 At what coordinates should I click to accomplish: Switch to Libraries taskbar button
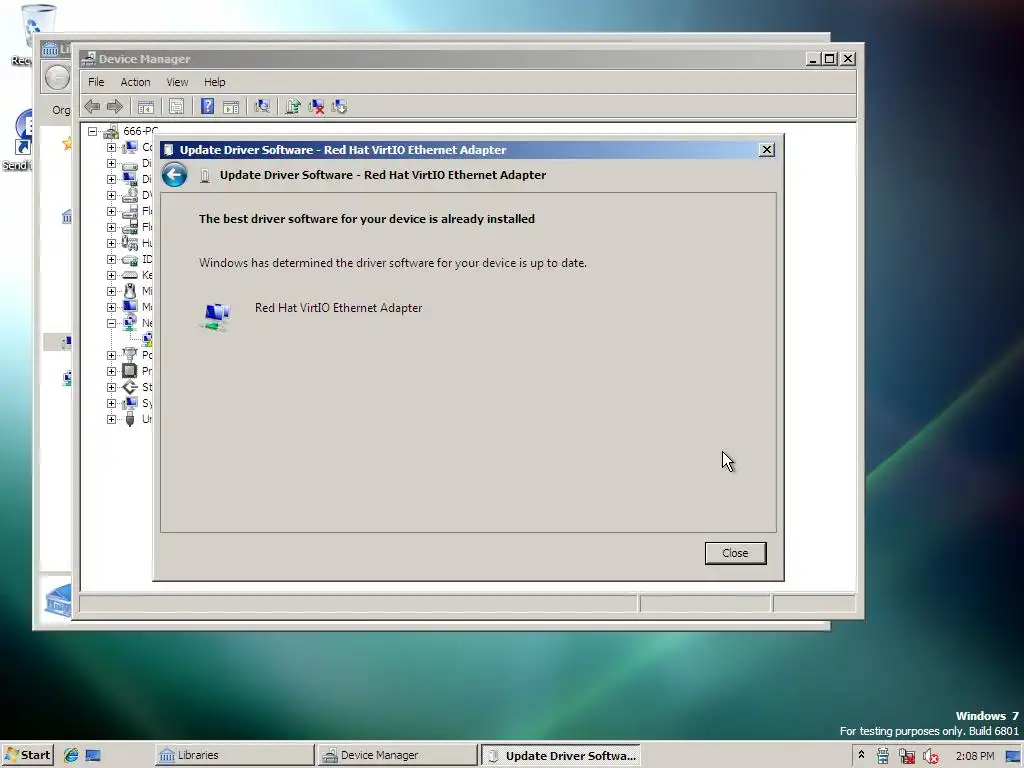tap(234, 755)
